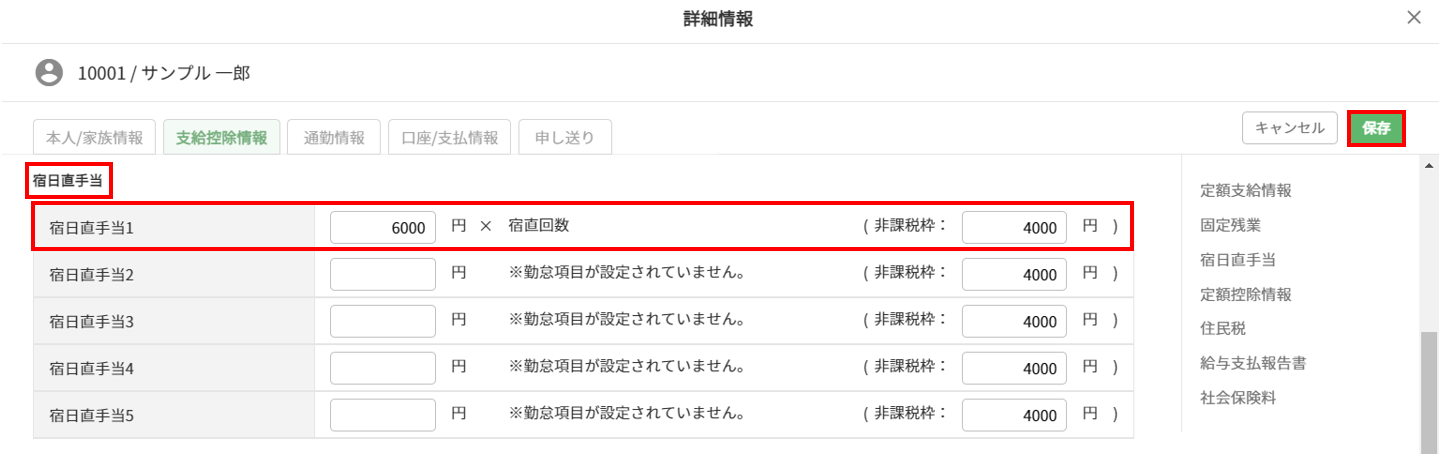The image size is (1455, 461).
Task: Open the 本人/家族情報 tab
Action: click(95, 138)
